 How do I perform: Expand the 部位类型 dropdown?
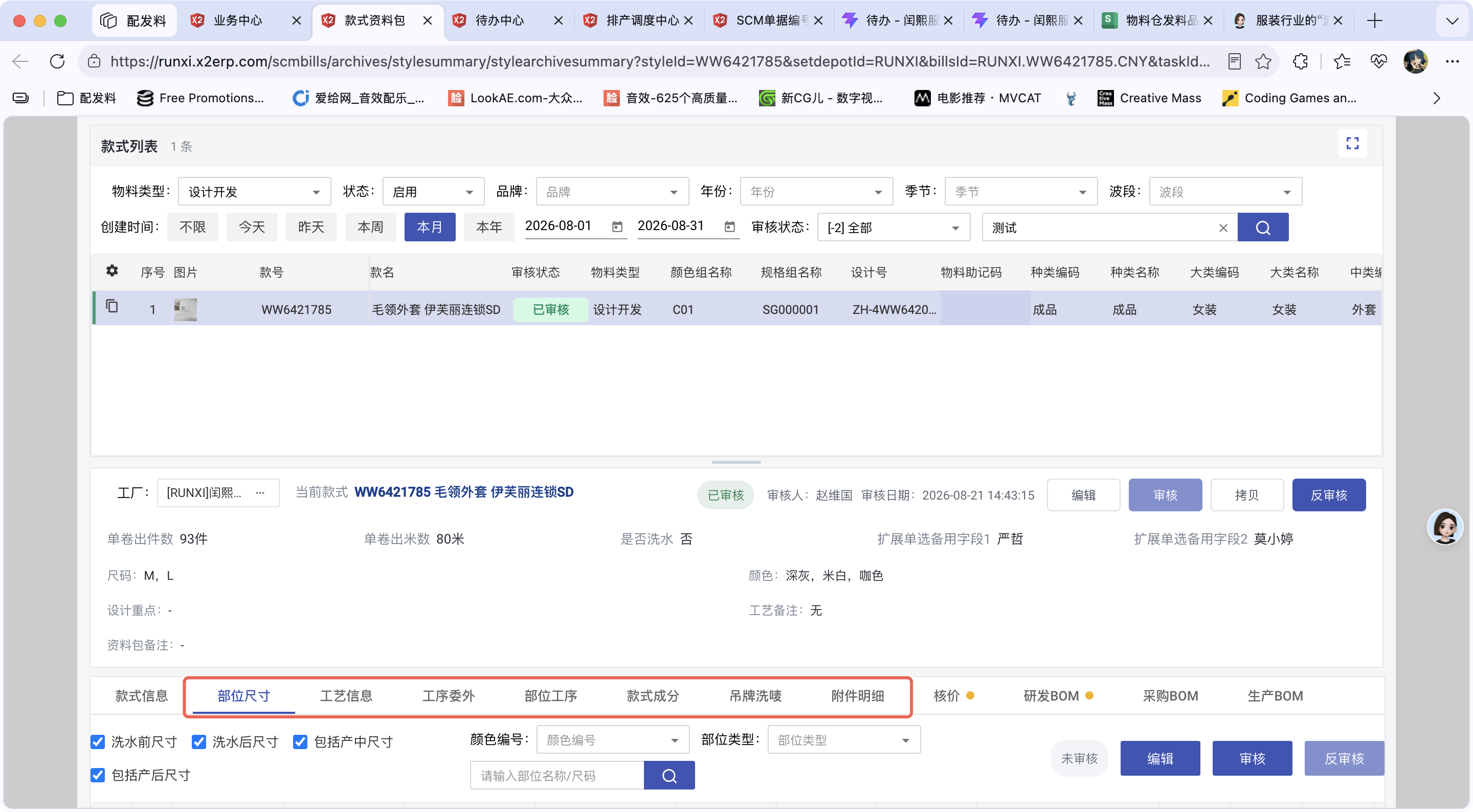coord(844,740)
